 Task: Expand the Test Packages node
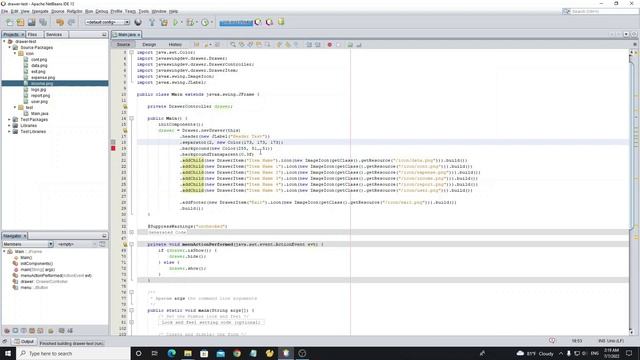click(10, 120)
